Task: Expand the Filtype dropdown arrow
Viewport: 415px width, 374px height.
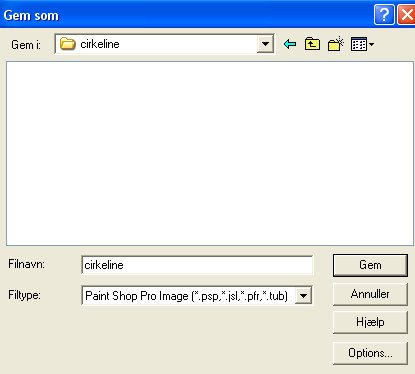Action: (x=303, y=295)
